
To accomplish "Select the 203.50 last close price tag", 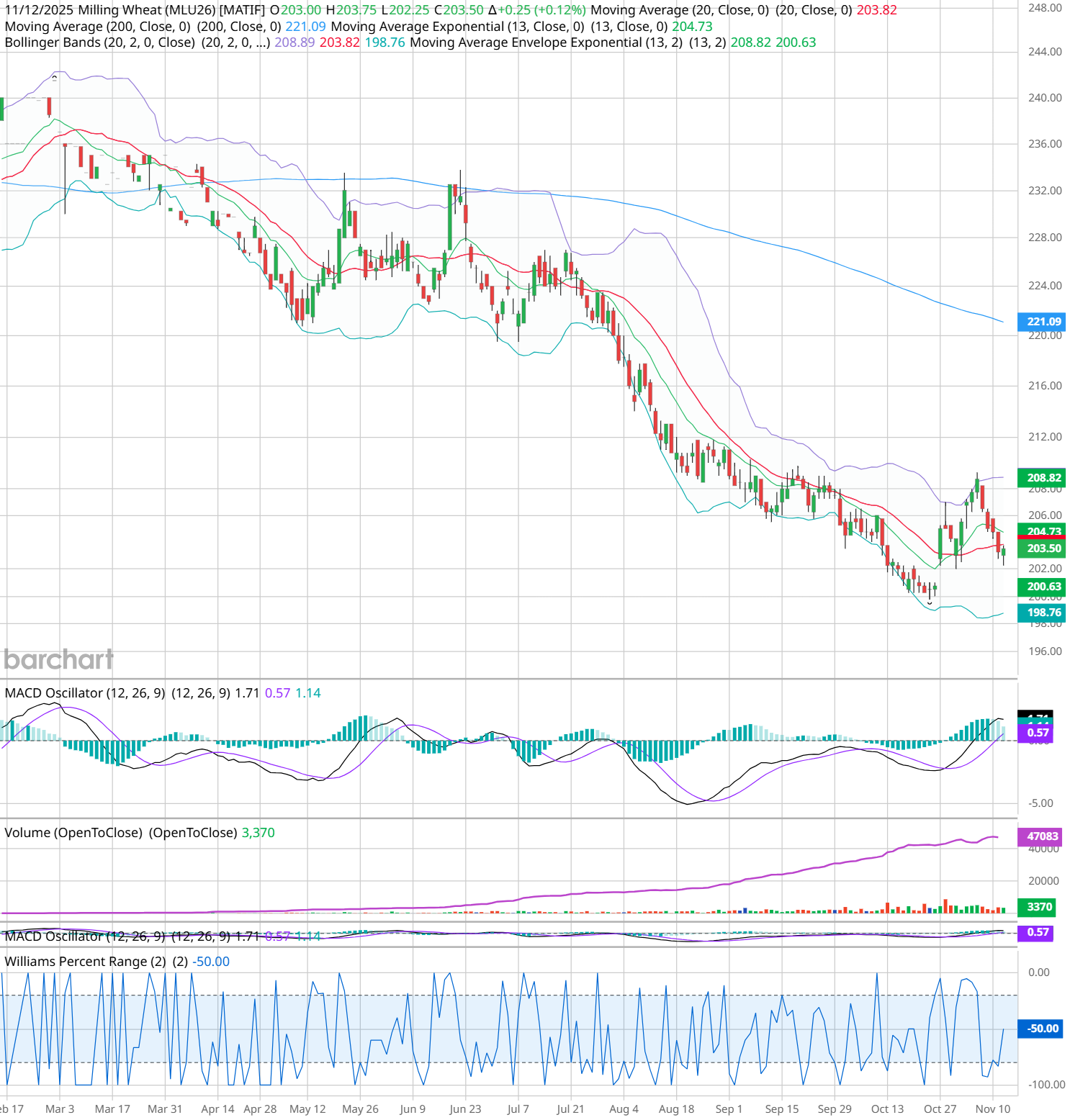I will [1043, 548].
